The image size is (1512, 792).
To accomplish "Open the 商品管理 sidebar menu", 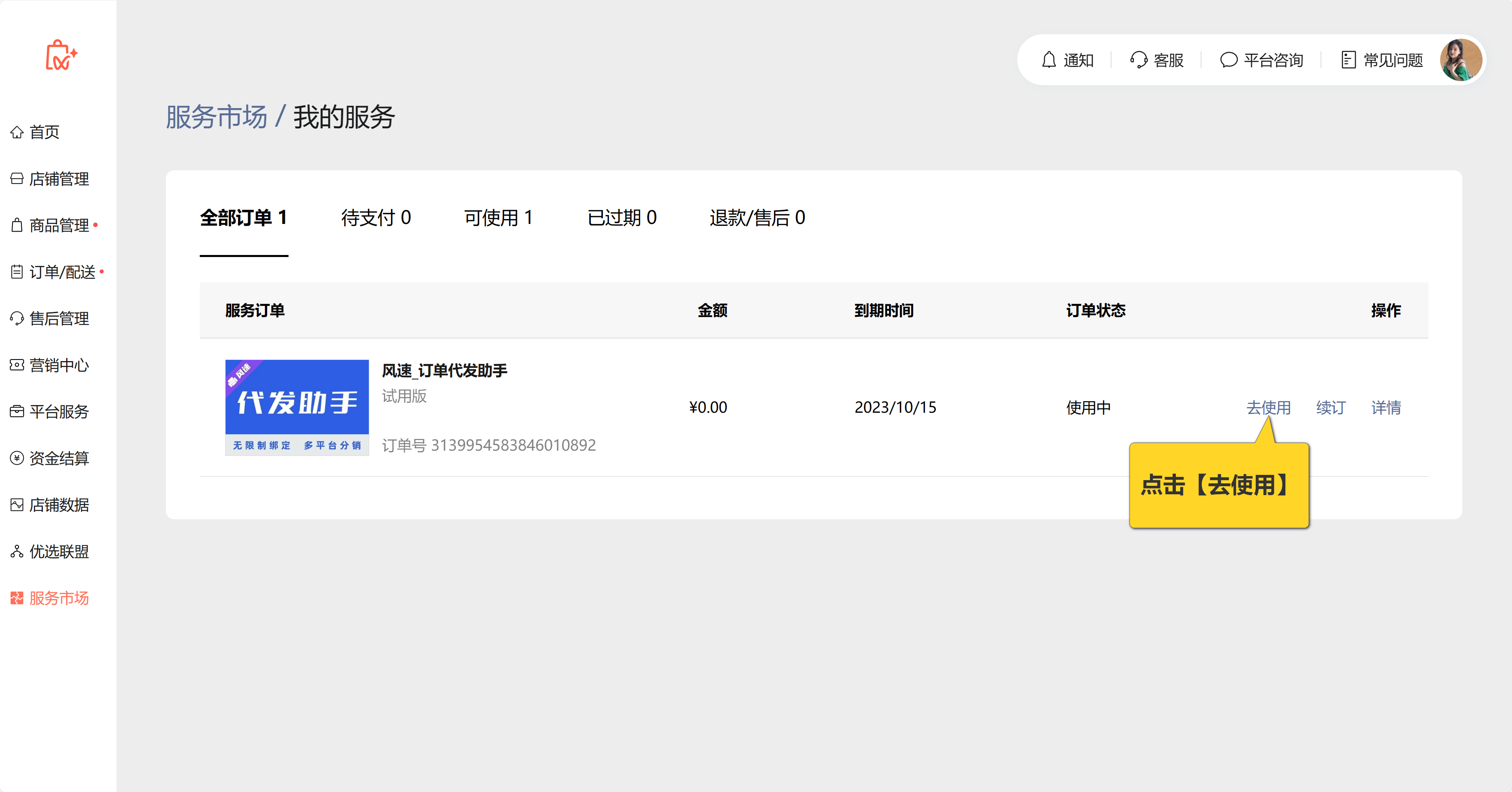I will [x=58, y=225].
